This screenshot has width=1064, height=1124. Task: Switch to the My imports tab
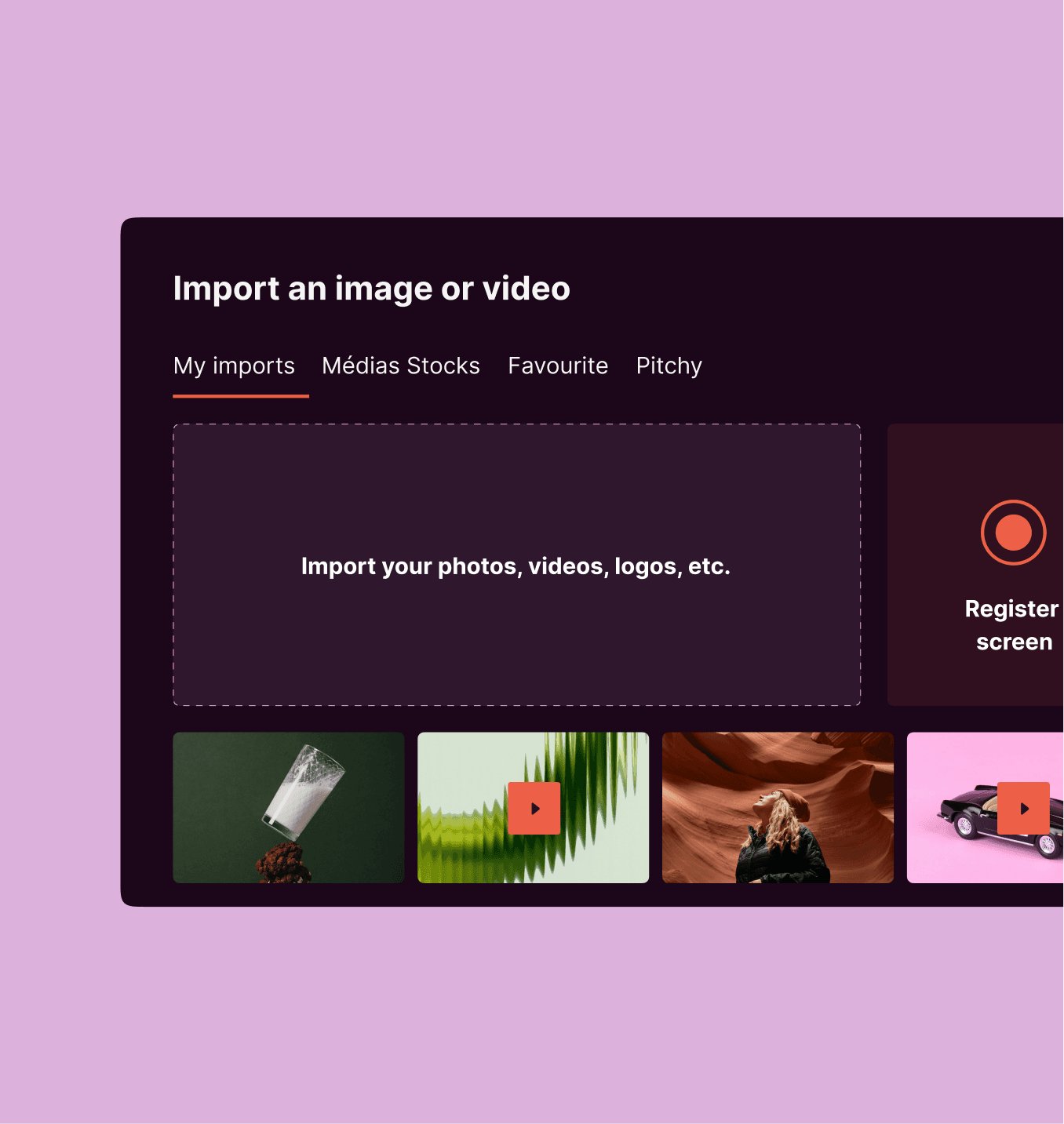pos(234,366)
